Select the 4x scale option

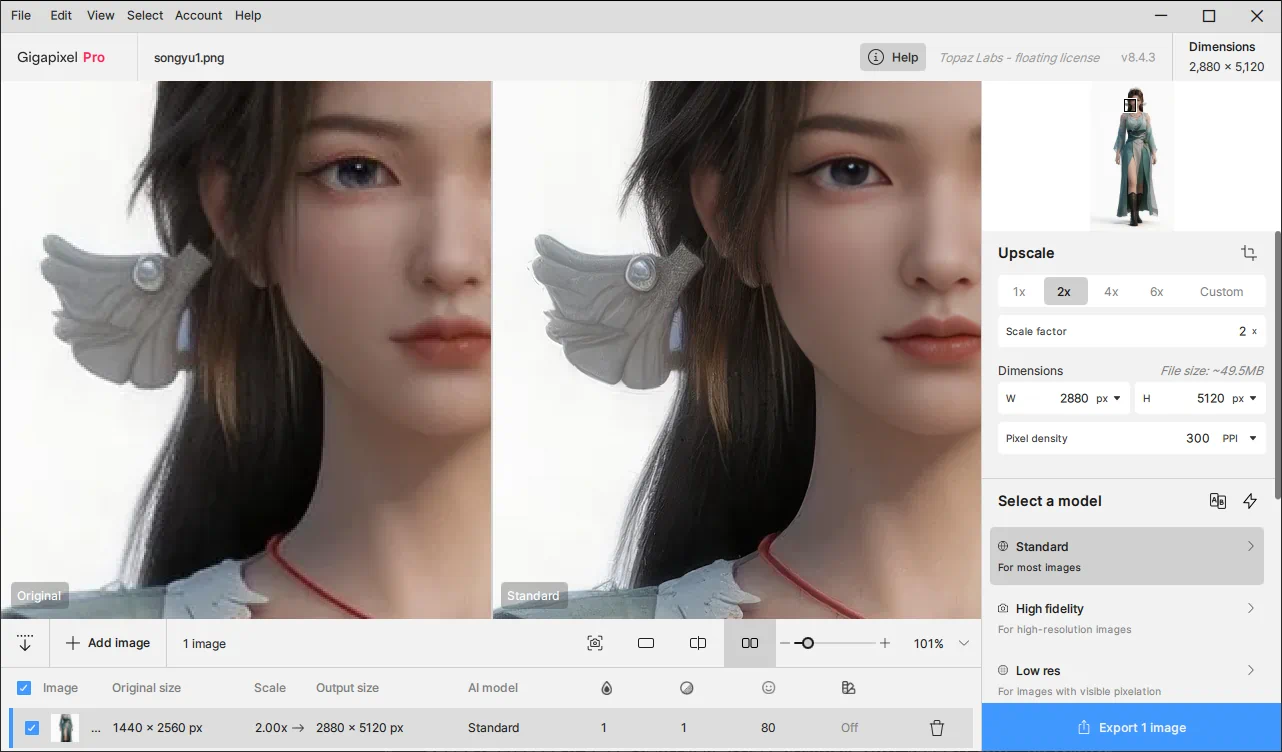pos(1111,292)
